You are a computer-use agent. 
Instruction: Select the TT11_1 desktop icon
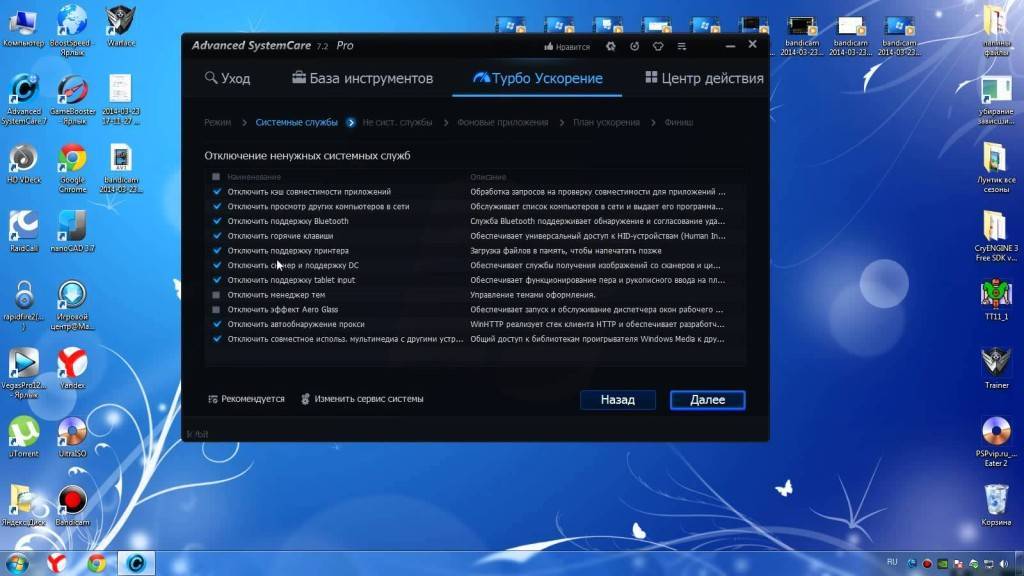996,300
